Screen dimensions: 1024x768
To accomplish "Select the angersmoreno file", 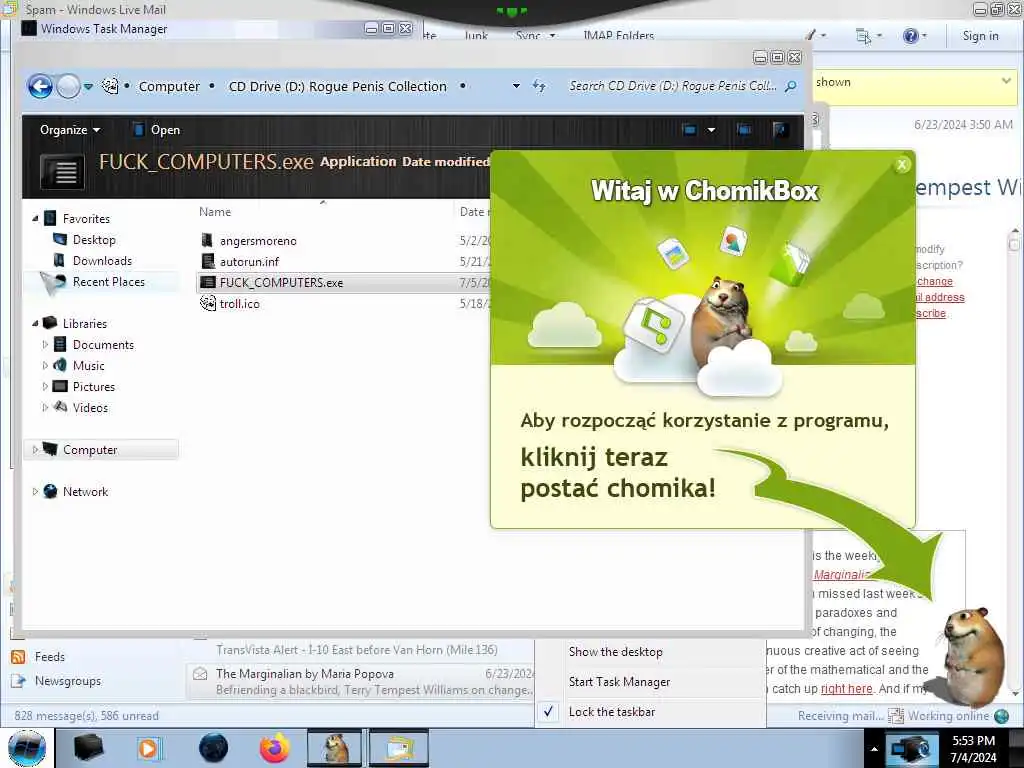I will click(x=258, y=240).
